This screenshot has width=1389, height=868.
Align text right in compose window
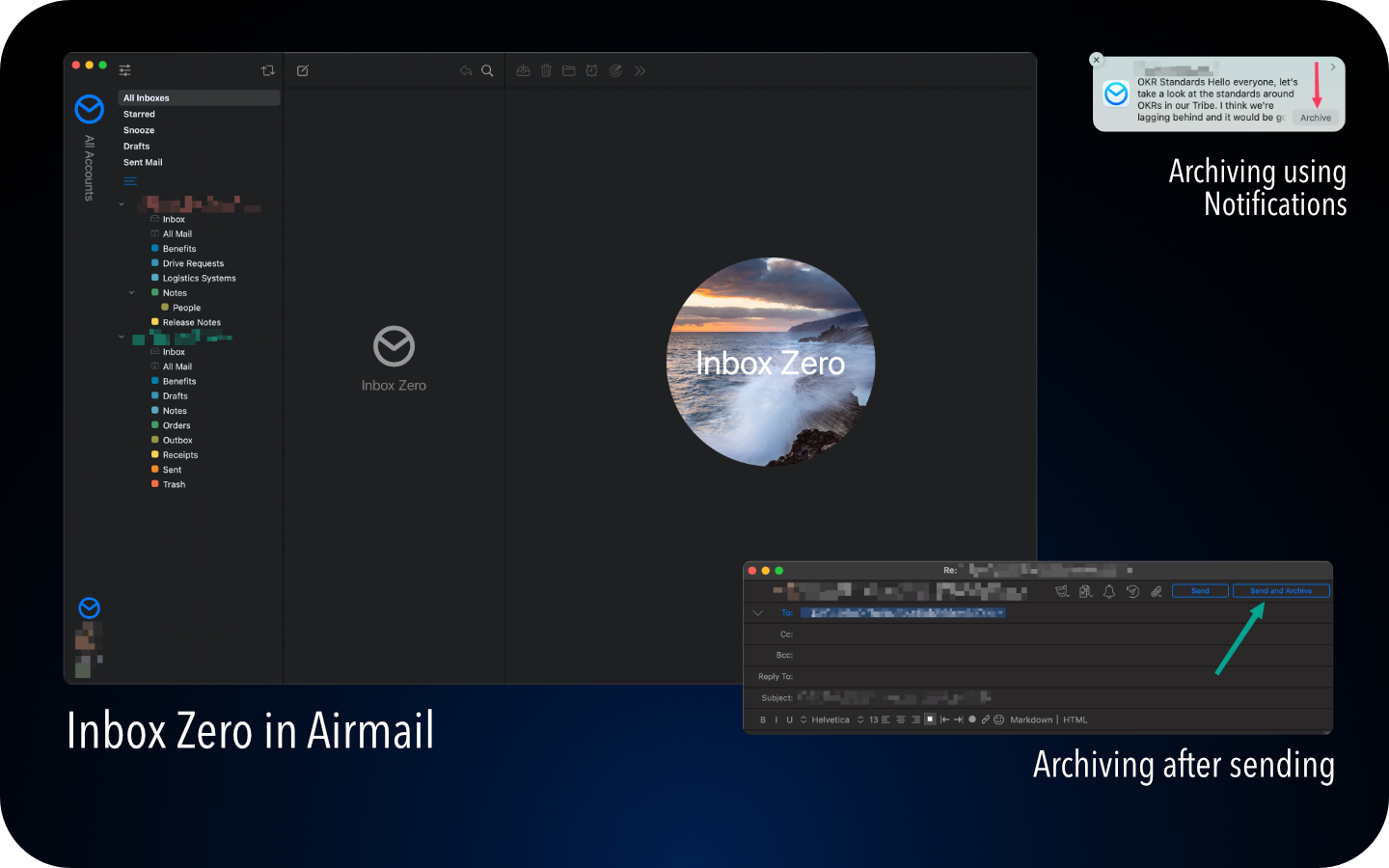tap(915, 719)
